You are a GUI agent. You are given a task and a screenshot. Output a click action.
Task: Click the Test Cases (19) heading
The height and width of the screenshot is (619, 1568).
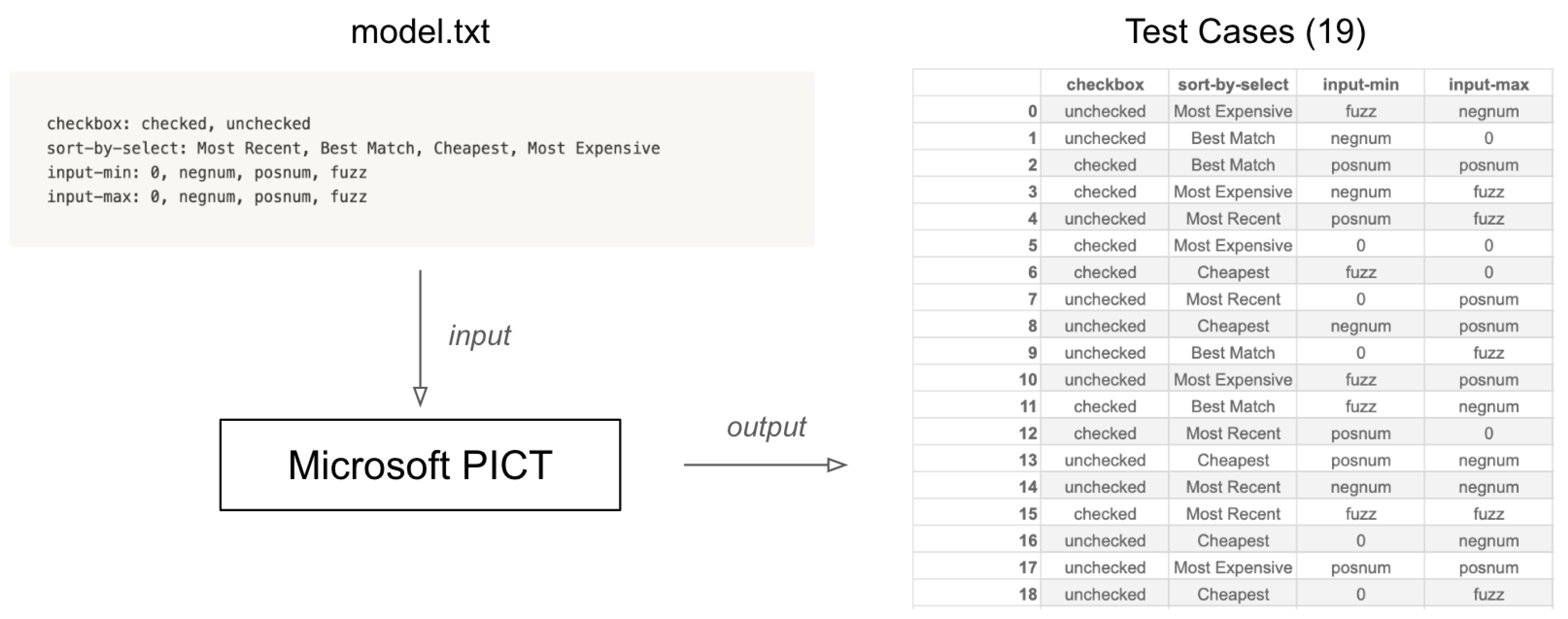1245,31
